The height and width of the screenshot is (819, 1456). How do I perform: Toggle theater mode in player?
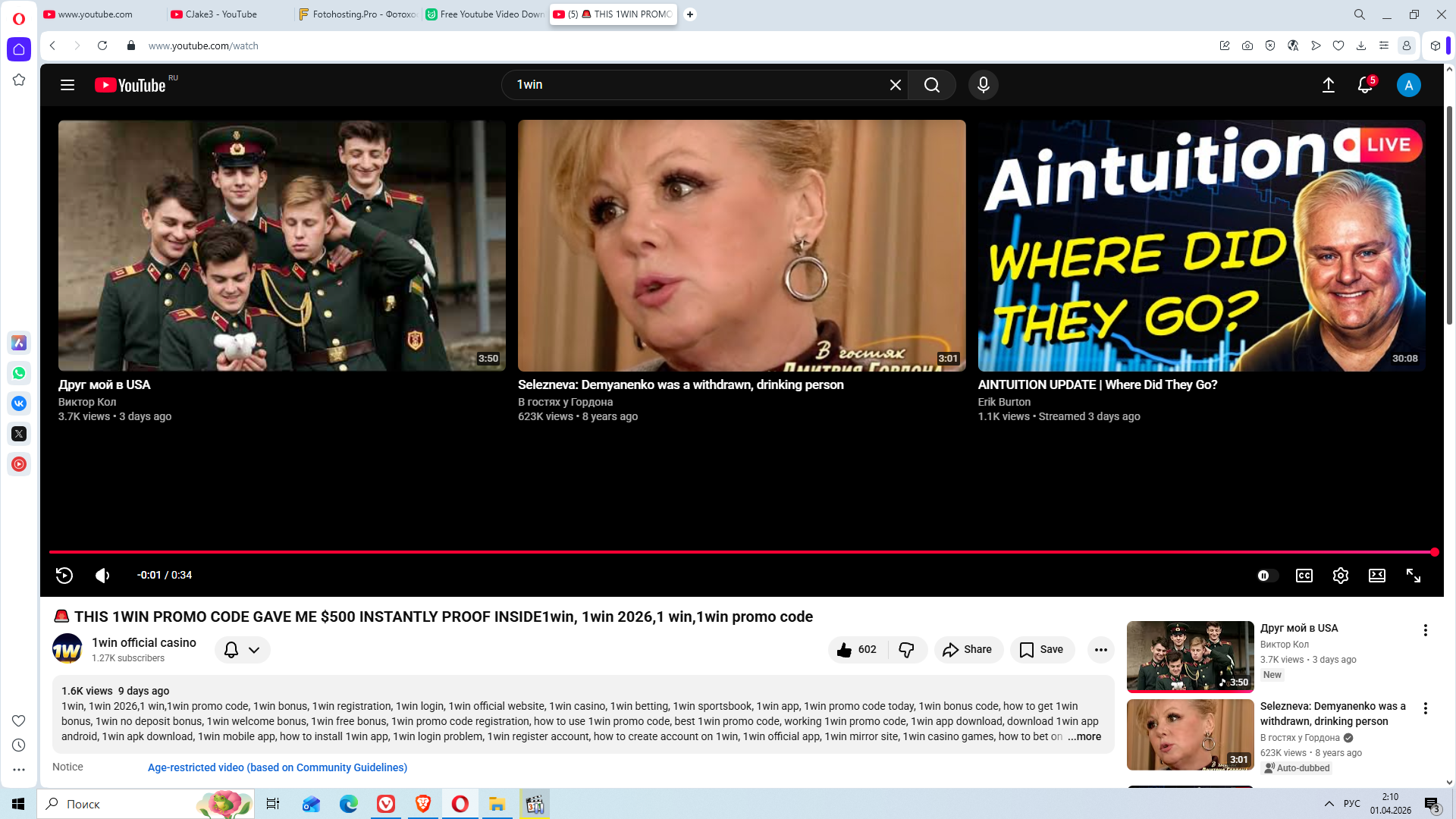1376,576
